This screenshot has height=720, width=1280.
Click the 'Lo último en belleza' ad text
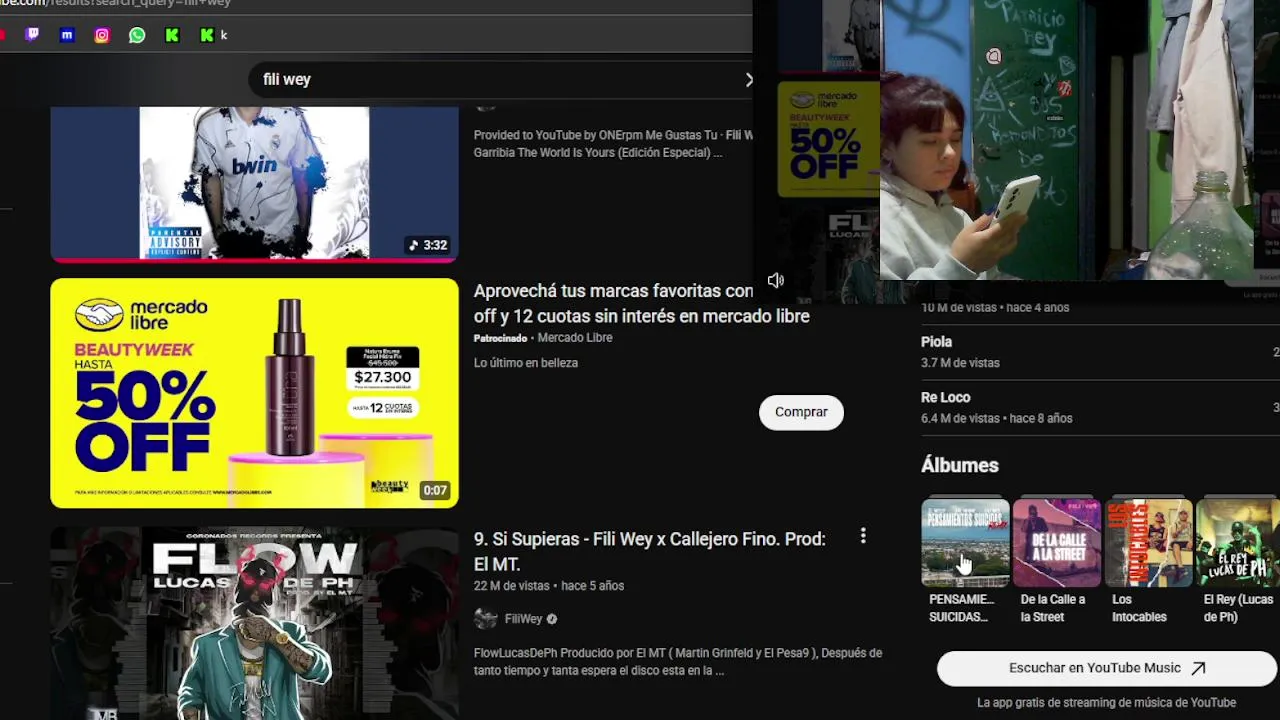[525, 363]
